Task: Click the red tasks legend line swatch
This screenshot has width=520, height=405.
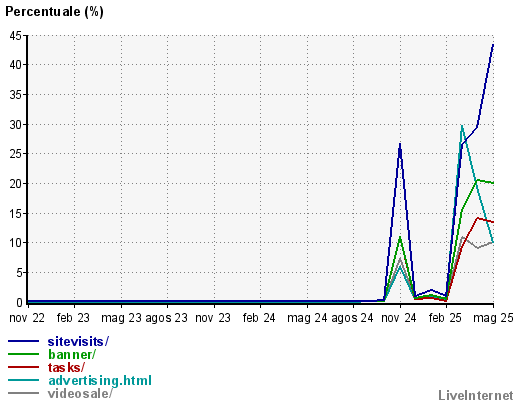Action: [23, 367]
